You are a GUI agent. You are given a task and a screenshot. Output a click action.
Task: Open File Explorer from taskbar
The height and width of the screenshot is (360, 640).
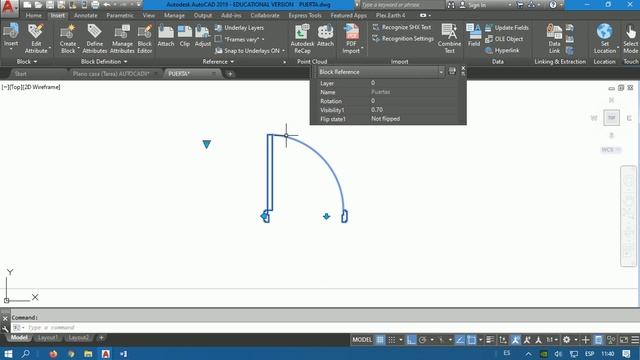point(88,354)
